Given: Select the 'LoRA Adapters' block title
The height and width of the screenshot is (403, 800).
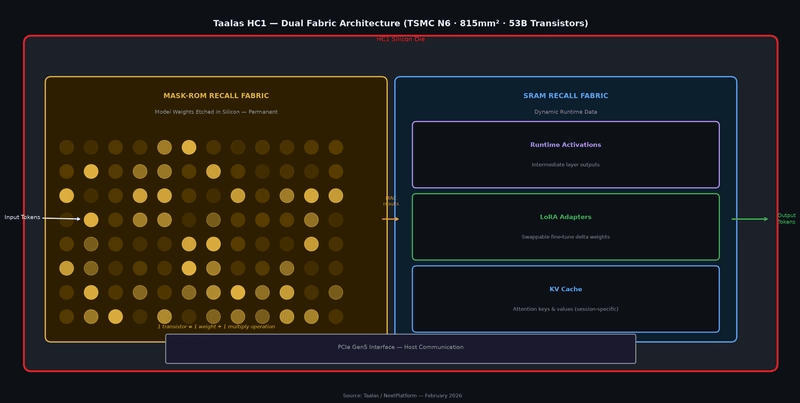Looking at the screenshot, I should tap(565, 217).
